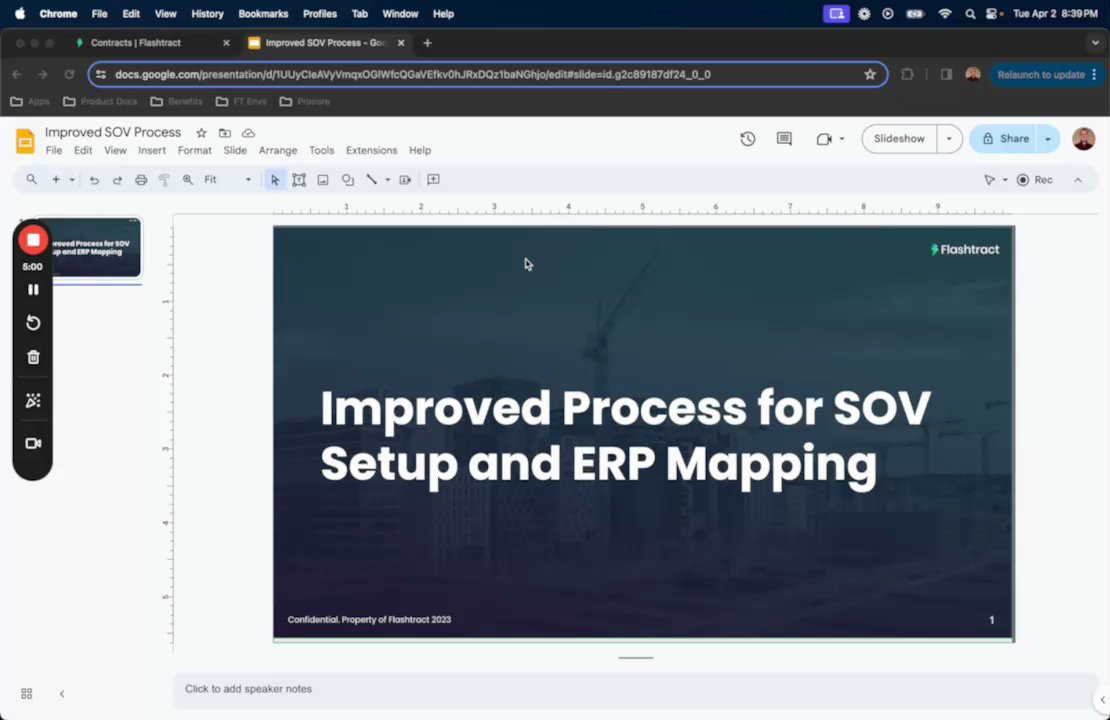1110x720 pixels.
Task: Toggle the recorder confetti effects icon
Action: [x=33, y=401]
